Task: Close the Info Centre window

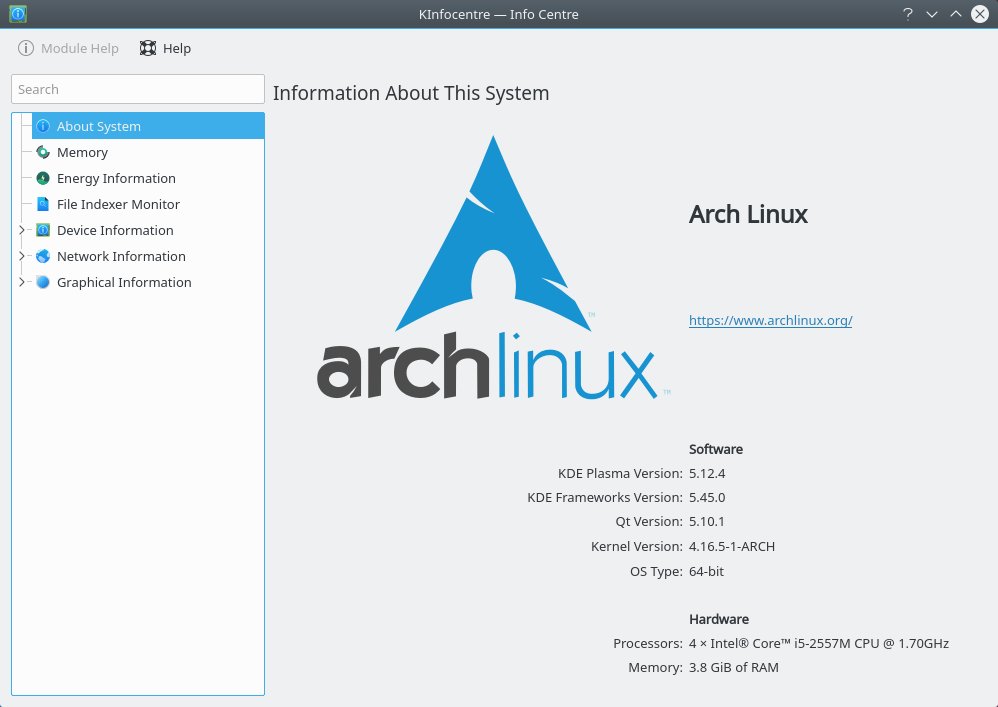Action: click(980, 14)
